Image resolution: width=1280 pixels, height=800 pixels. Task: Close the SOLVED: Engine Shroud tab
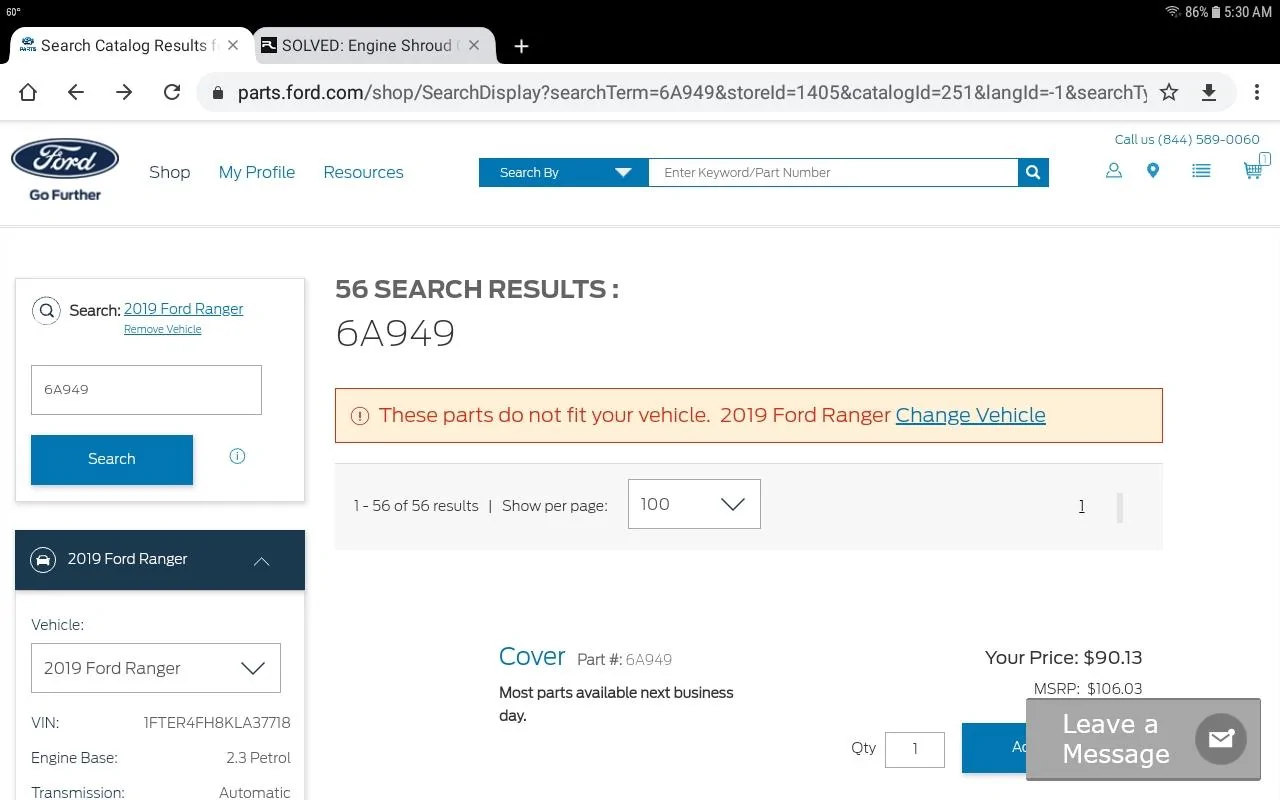(474, 45)
